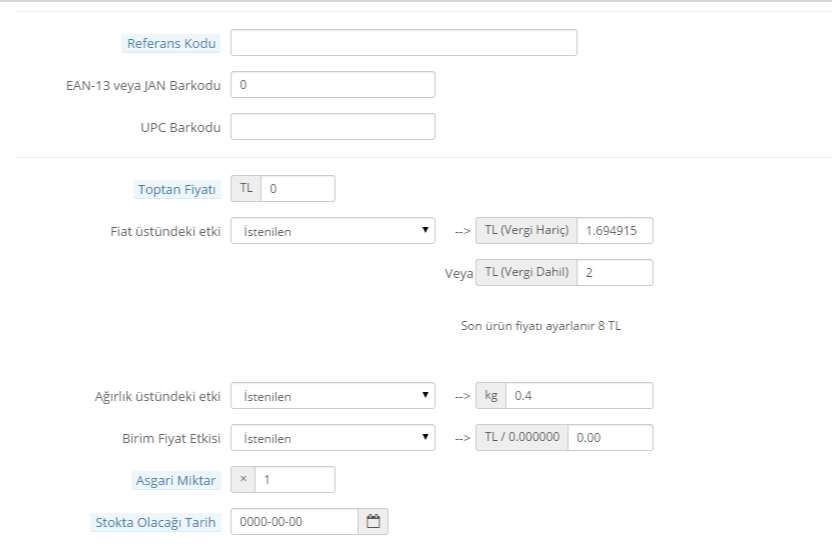The width and height of the screenshot is (832, 549).
Task: Focus the Referans Kodu text field
Action: pos(404,42)
